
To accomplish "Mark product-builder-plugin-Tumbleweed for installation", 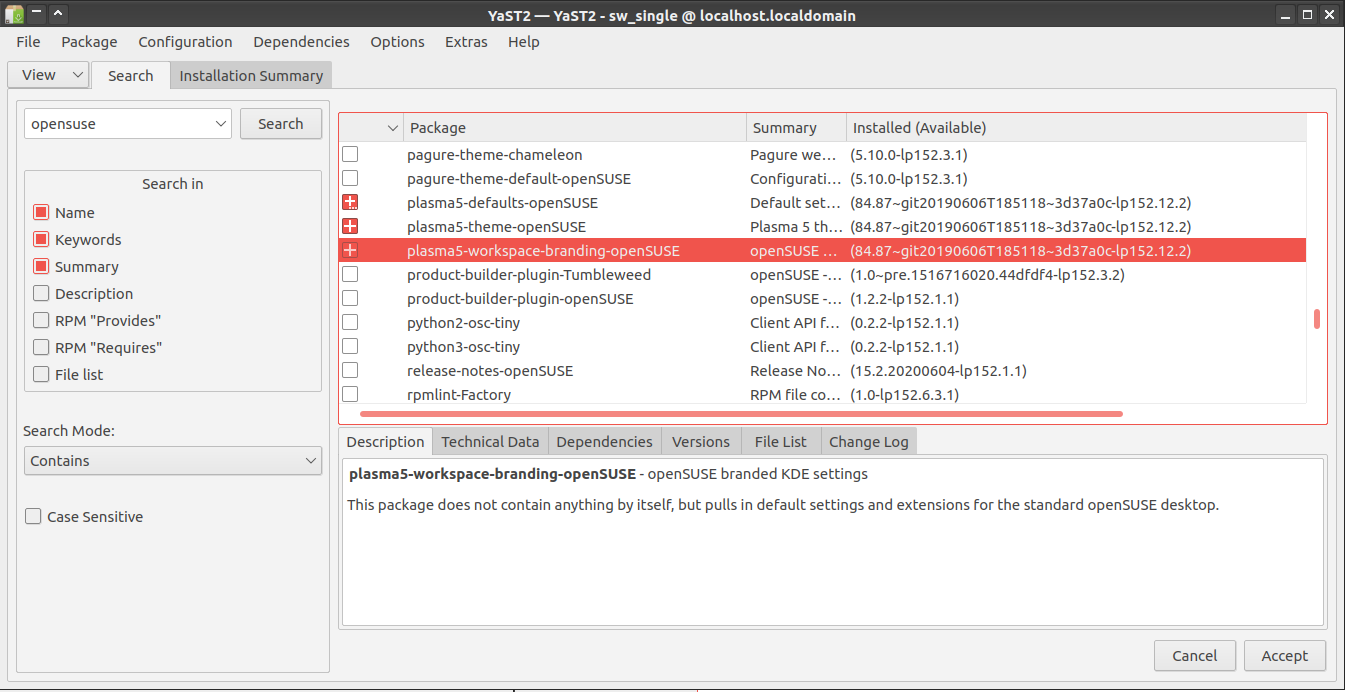I will pyautogui.click(x=350, y=275).
